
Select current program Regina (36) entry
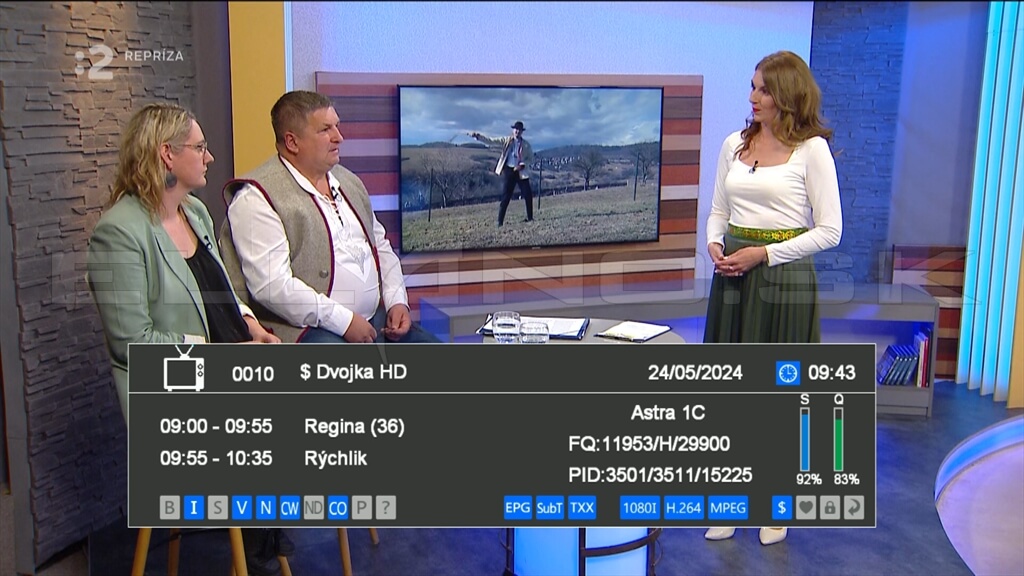282,426
